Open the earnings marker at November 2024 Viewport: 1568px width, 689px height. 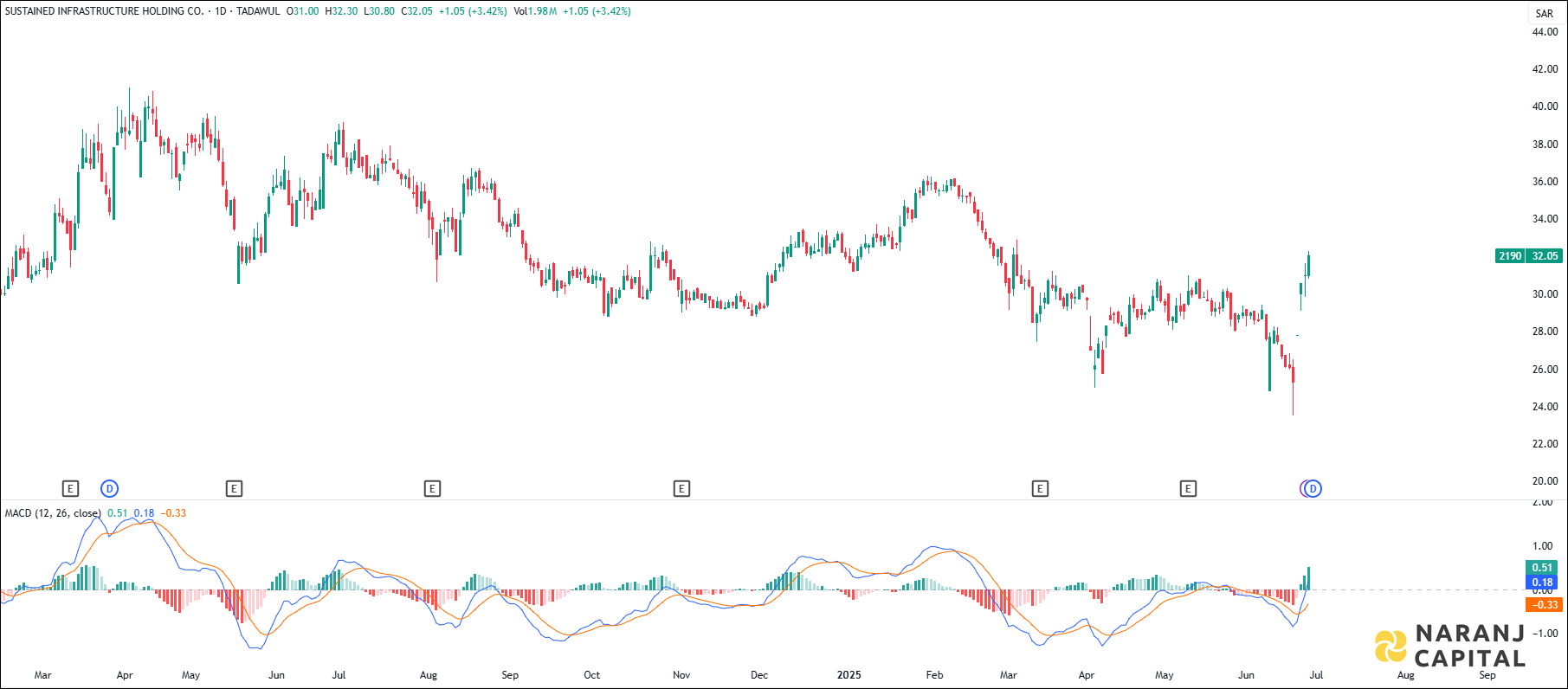pos(681,489)
